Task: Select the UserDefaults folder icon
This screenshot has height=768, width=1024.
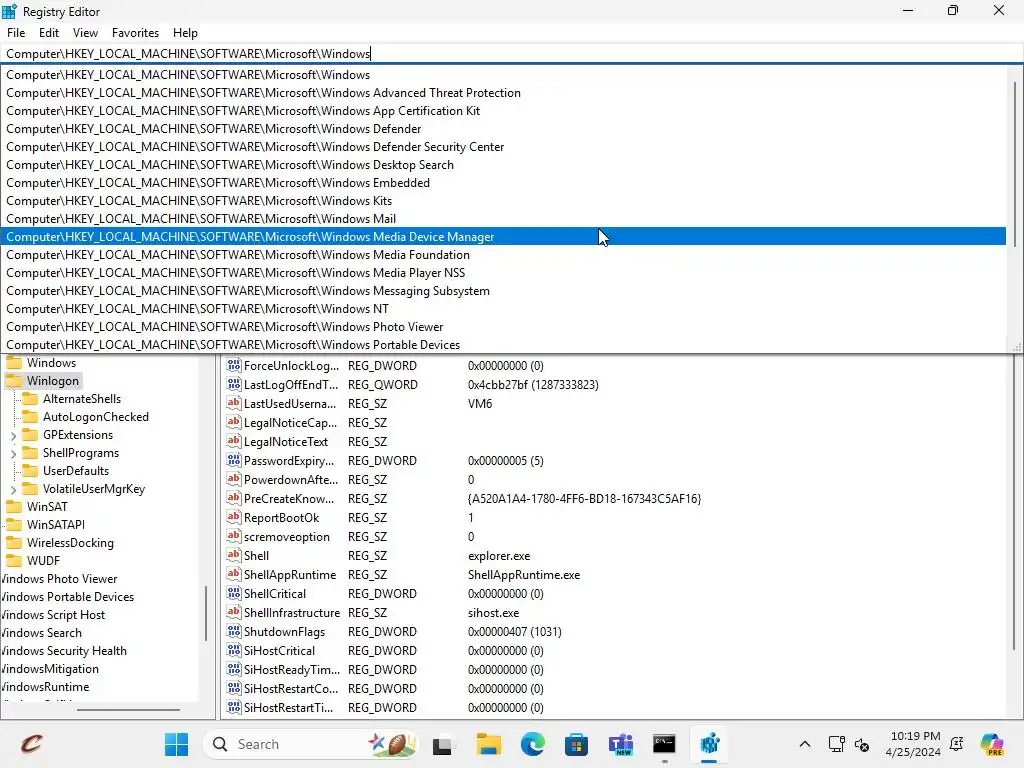Action: [x=30, y=471]
